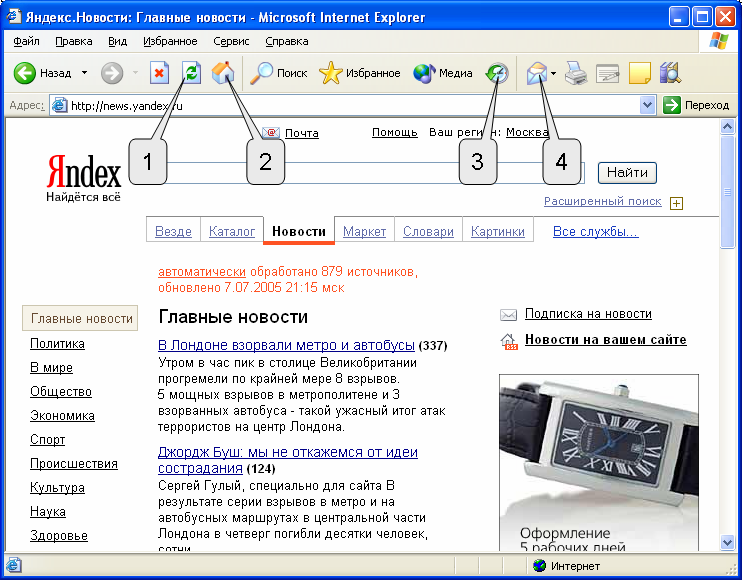Open Спорт news category
The image size is (742, 580).
click(x=47, y=439)
